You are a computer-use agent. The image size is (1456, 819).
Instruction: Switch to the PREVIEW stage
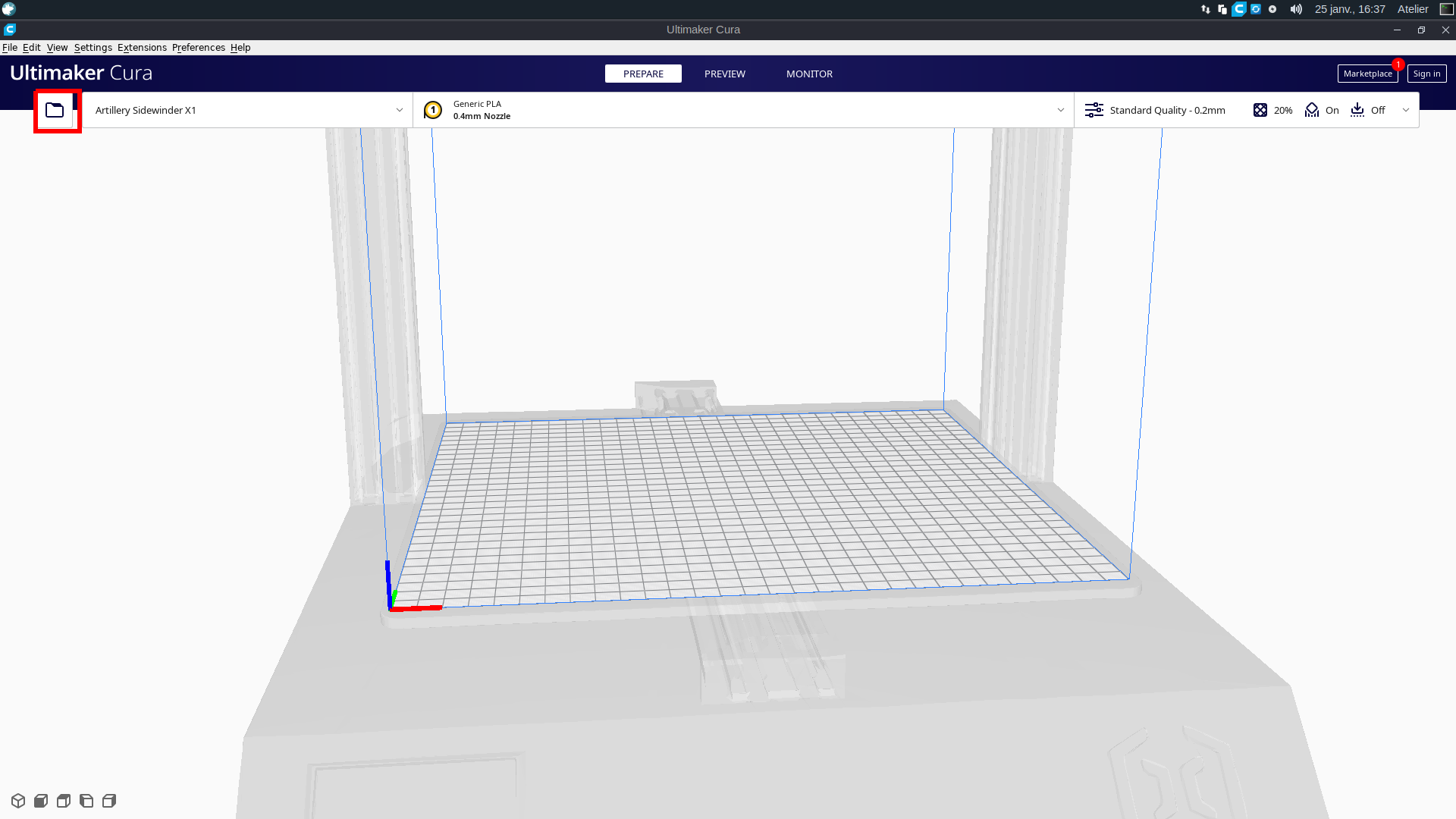point(725,74)
